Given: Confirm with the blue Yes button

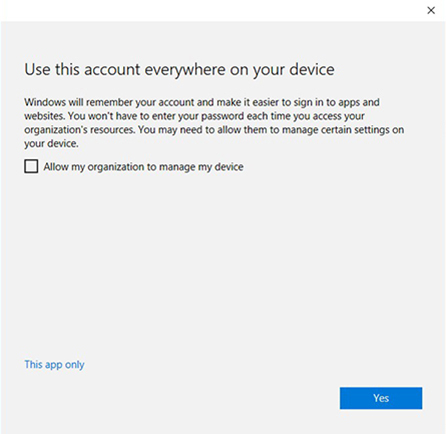Looking at the screenshot, I should (381, 398).
